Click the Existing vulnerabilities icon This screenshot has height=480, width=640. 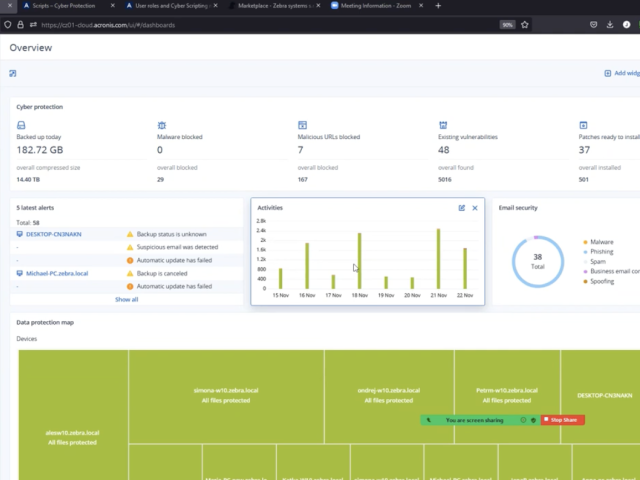(443, 125)
